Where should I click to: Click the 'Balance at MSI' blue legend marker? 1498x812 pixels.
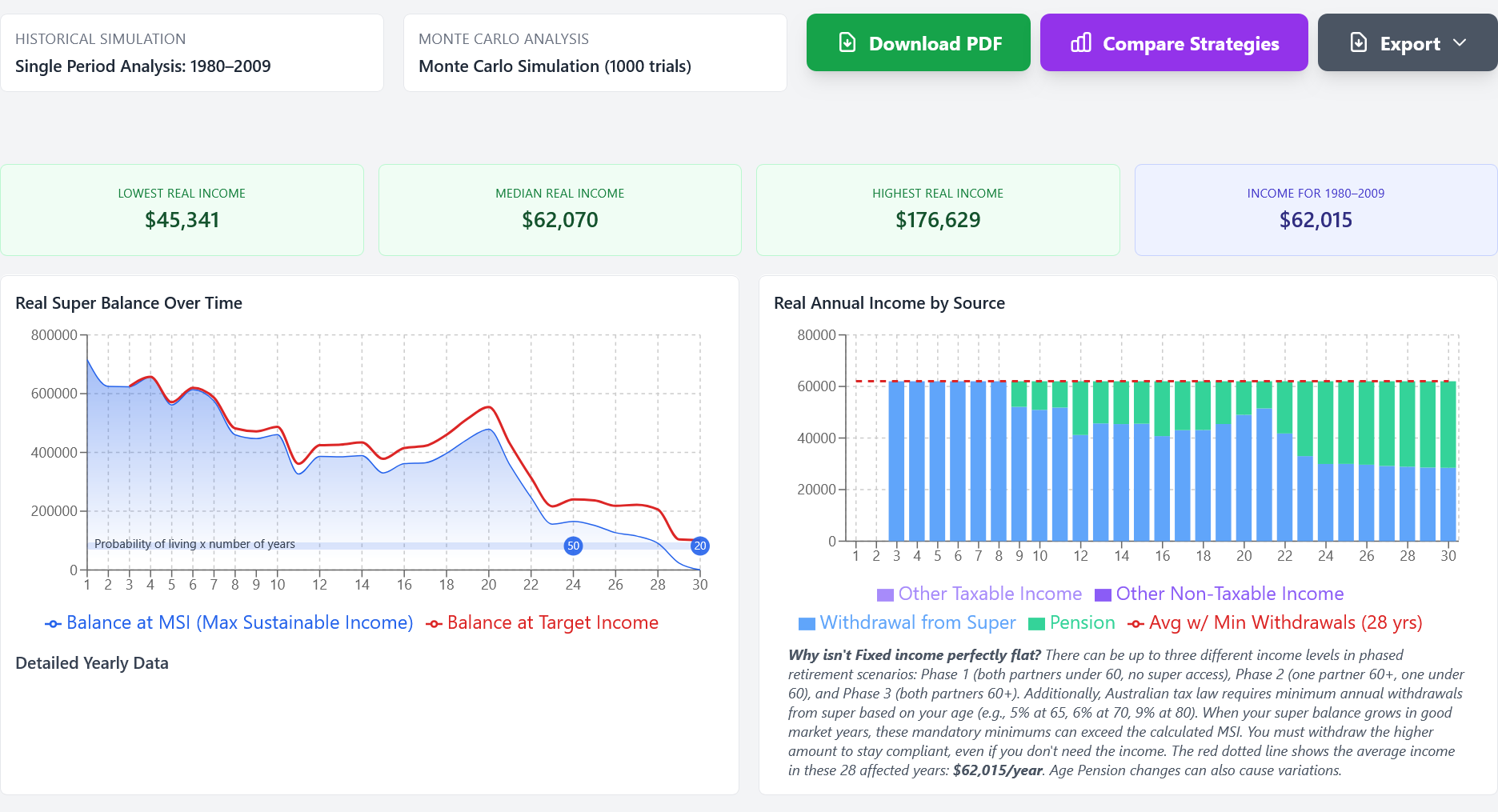pos(53,622)
